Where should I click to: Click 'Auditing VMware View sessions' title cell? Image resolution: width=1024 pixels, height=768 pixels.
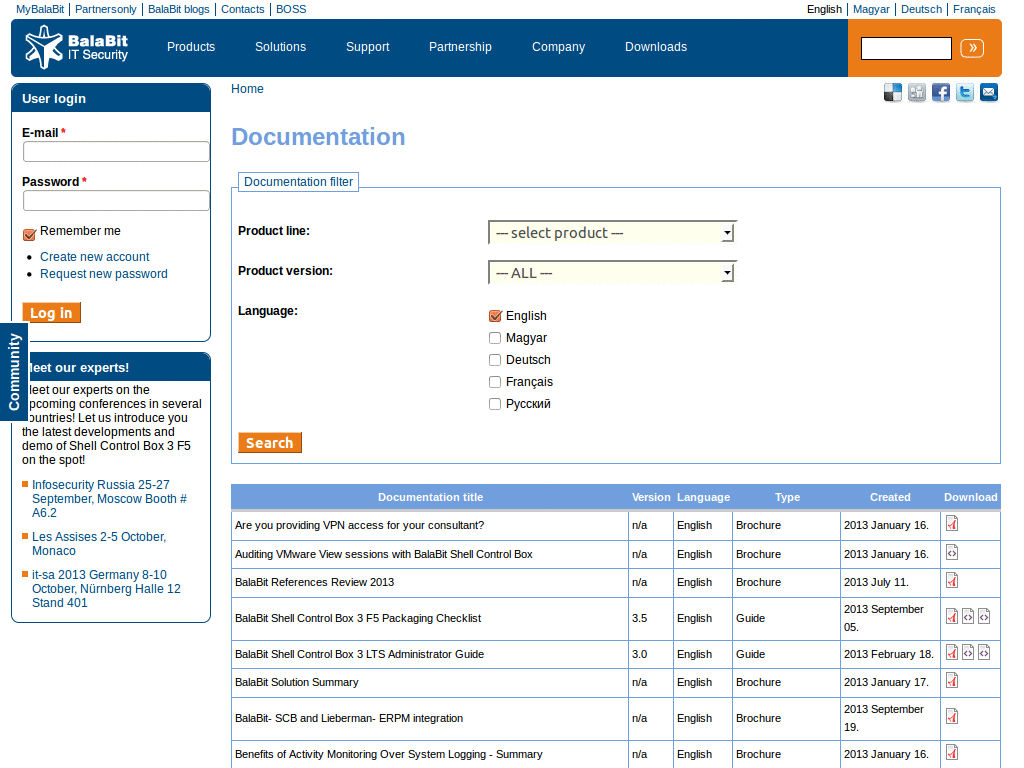pyautogui.click(x=430, y=554)
